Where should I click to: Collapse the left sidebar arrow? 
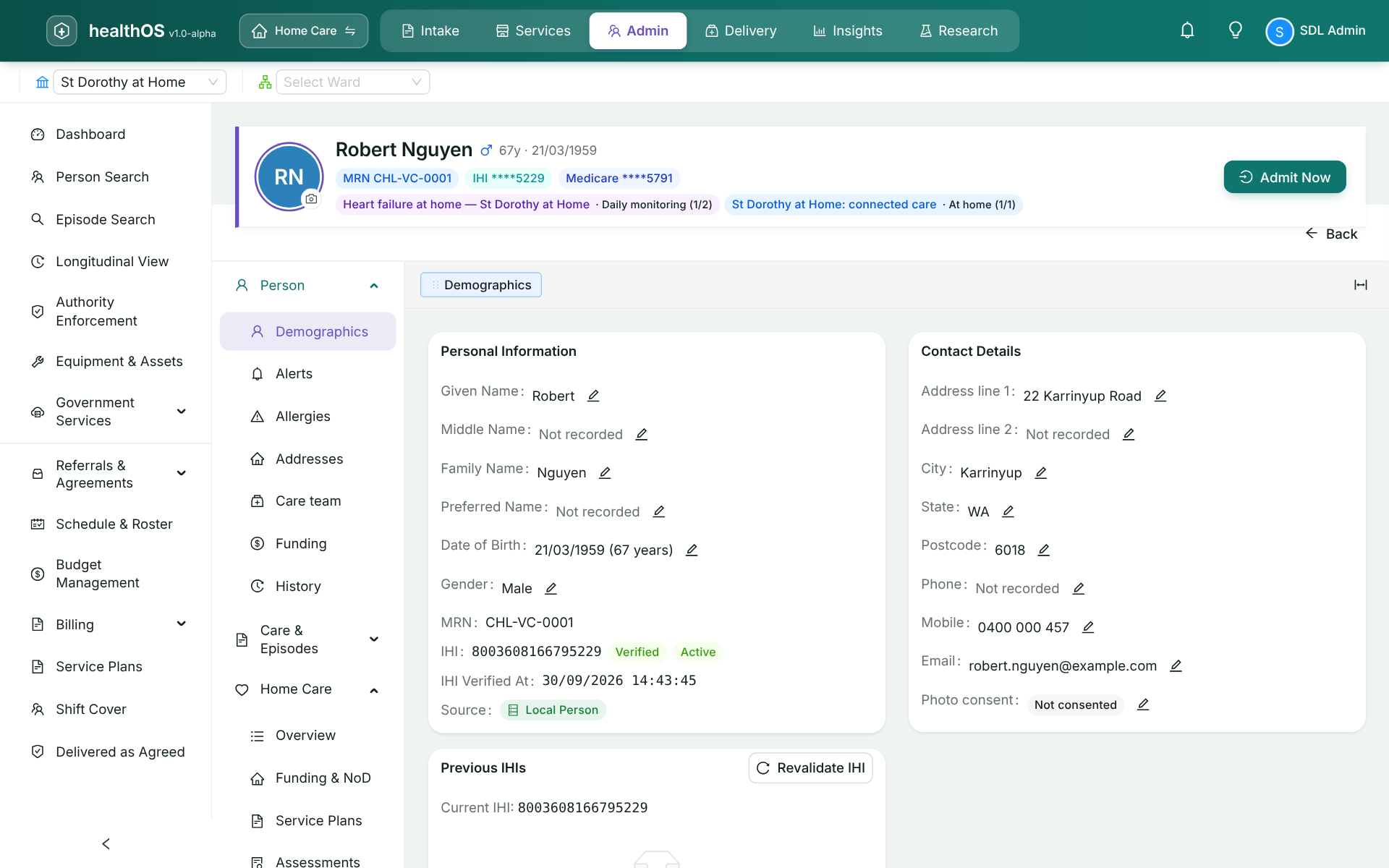tap(106, 843)
